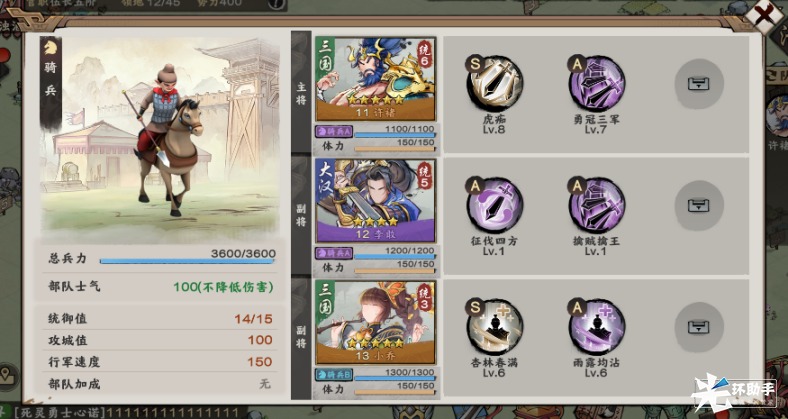Select the 李敢 general card
Image resolution: width=788 pixels, height=419 pixels.
tap(375, 201)
